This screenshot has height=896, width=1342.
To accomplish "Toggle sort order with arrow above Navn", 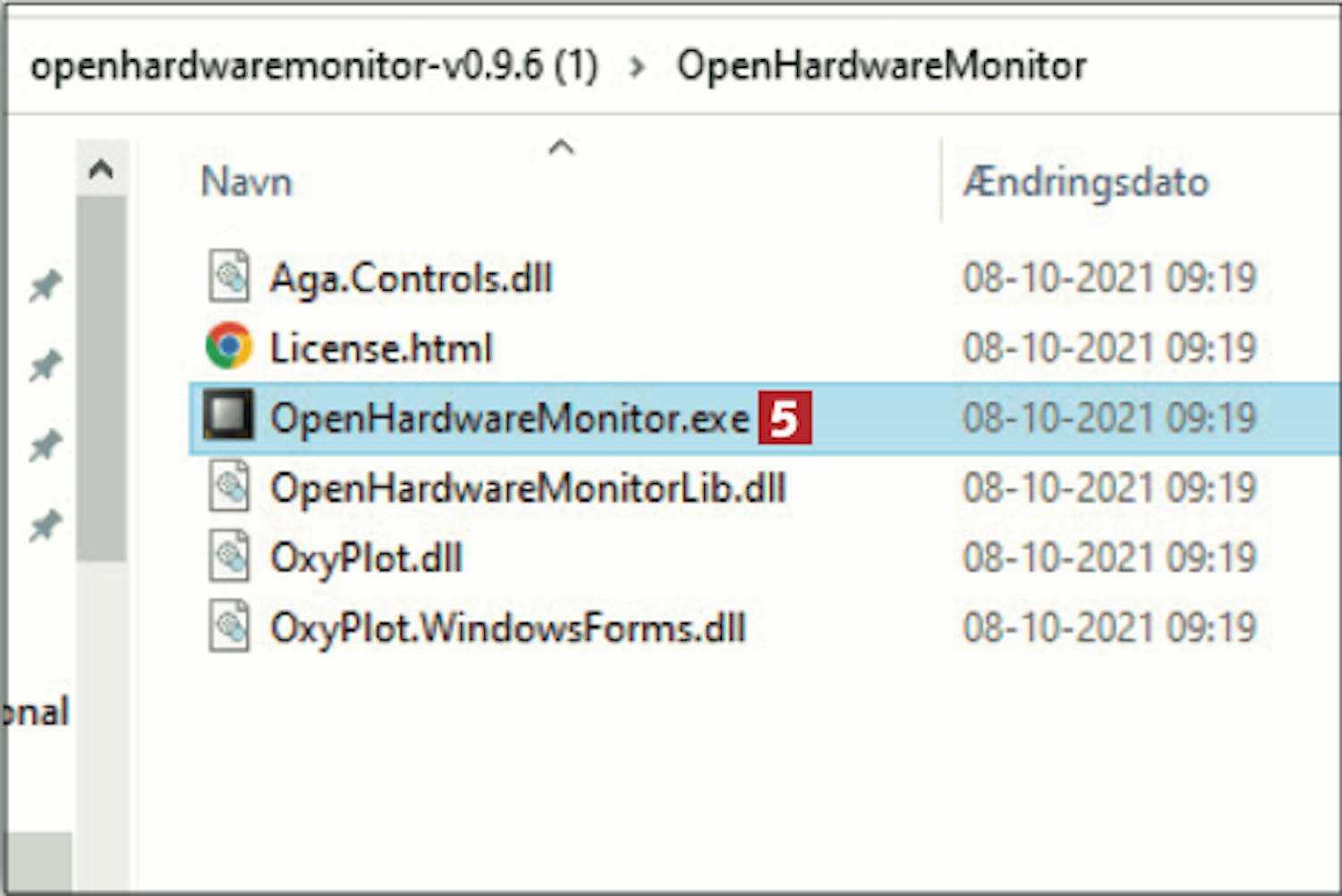I will 561,148.
